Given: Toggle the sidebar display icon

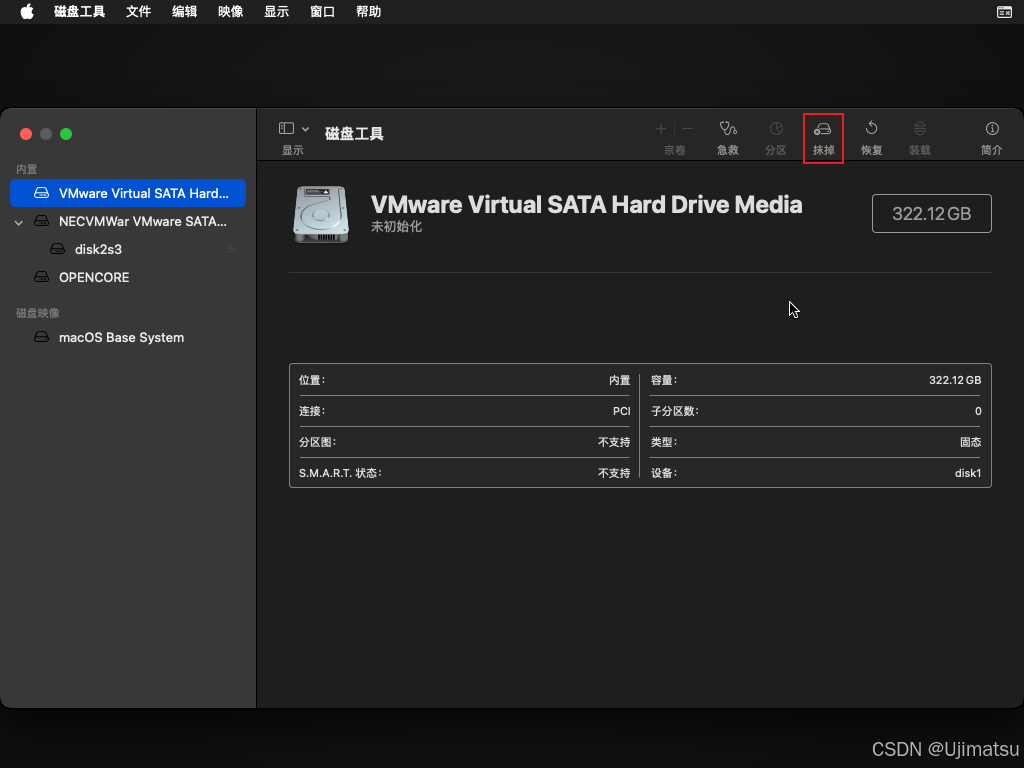Looking at the screenshot, I should point(286,128).
